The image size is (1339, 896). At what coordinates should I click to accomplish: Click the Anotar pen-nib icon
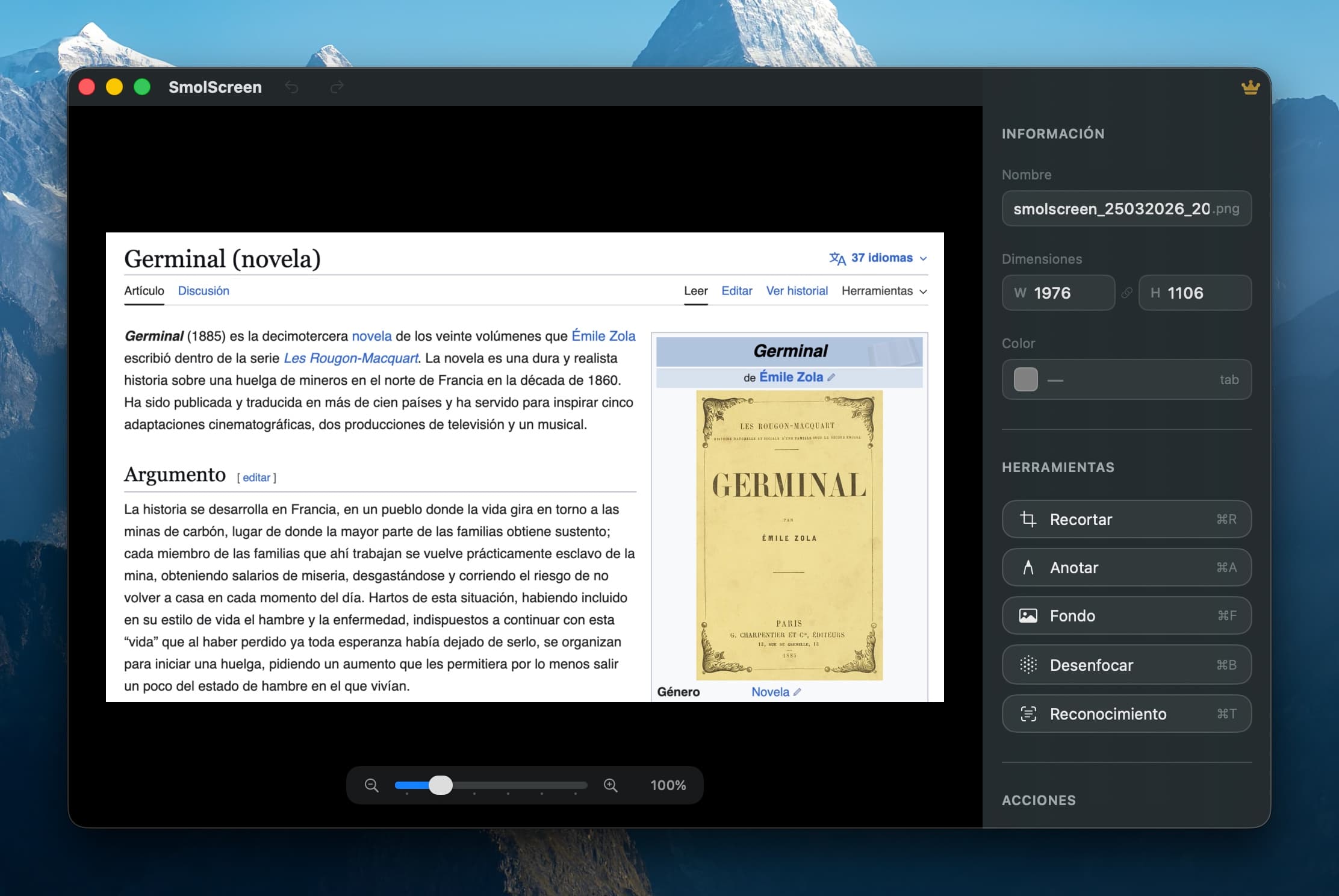[1028, 567]
